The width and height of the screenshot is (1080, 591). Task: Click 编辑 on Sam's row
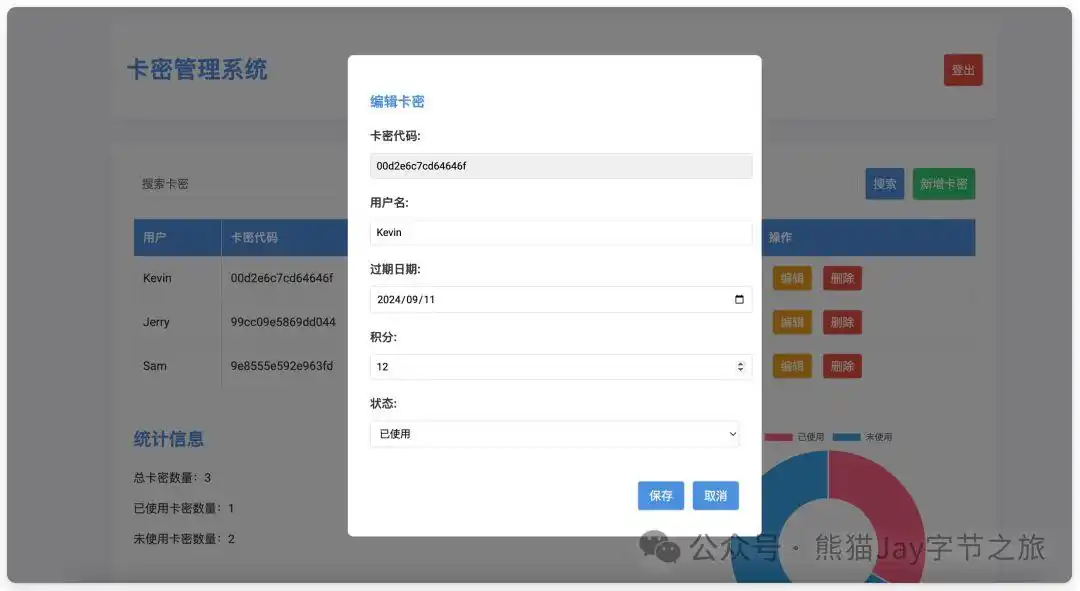(x=791, y=366)
